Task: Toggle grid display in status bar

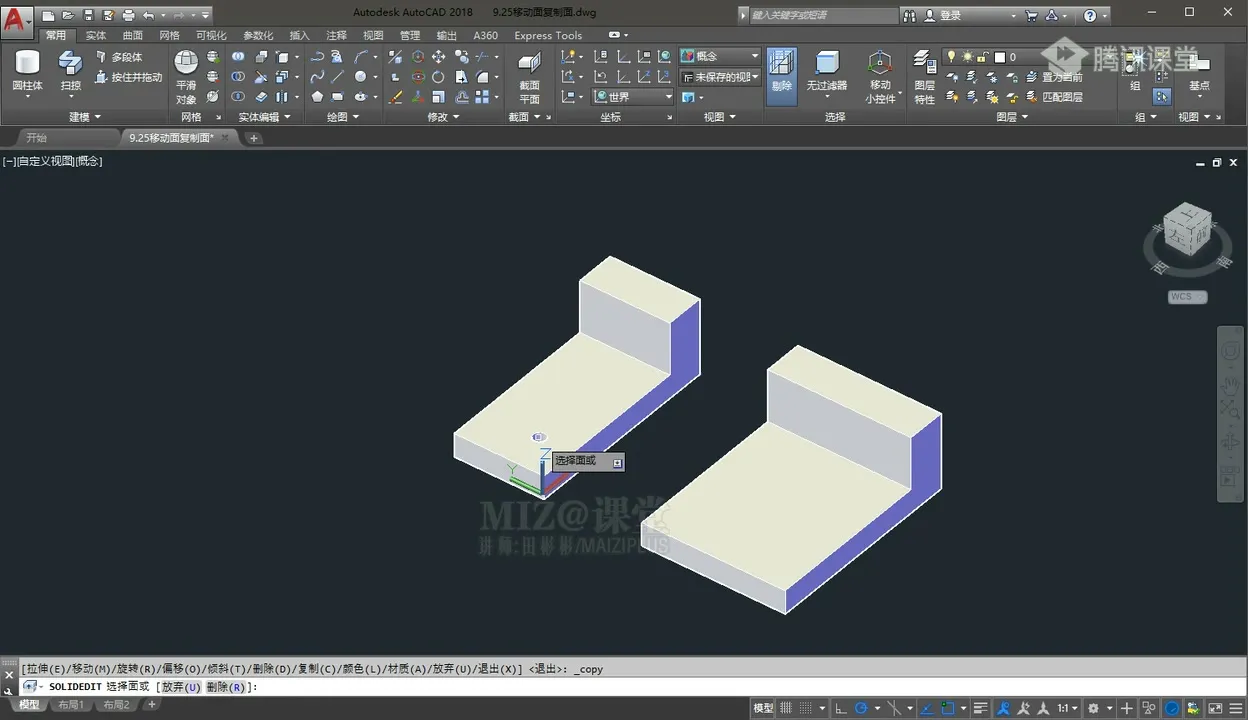Action: 787,708
